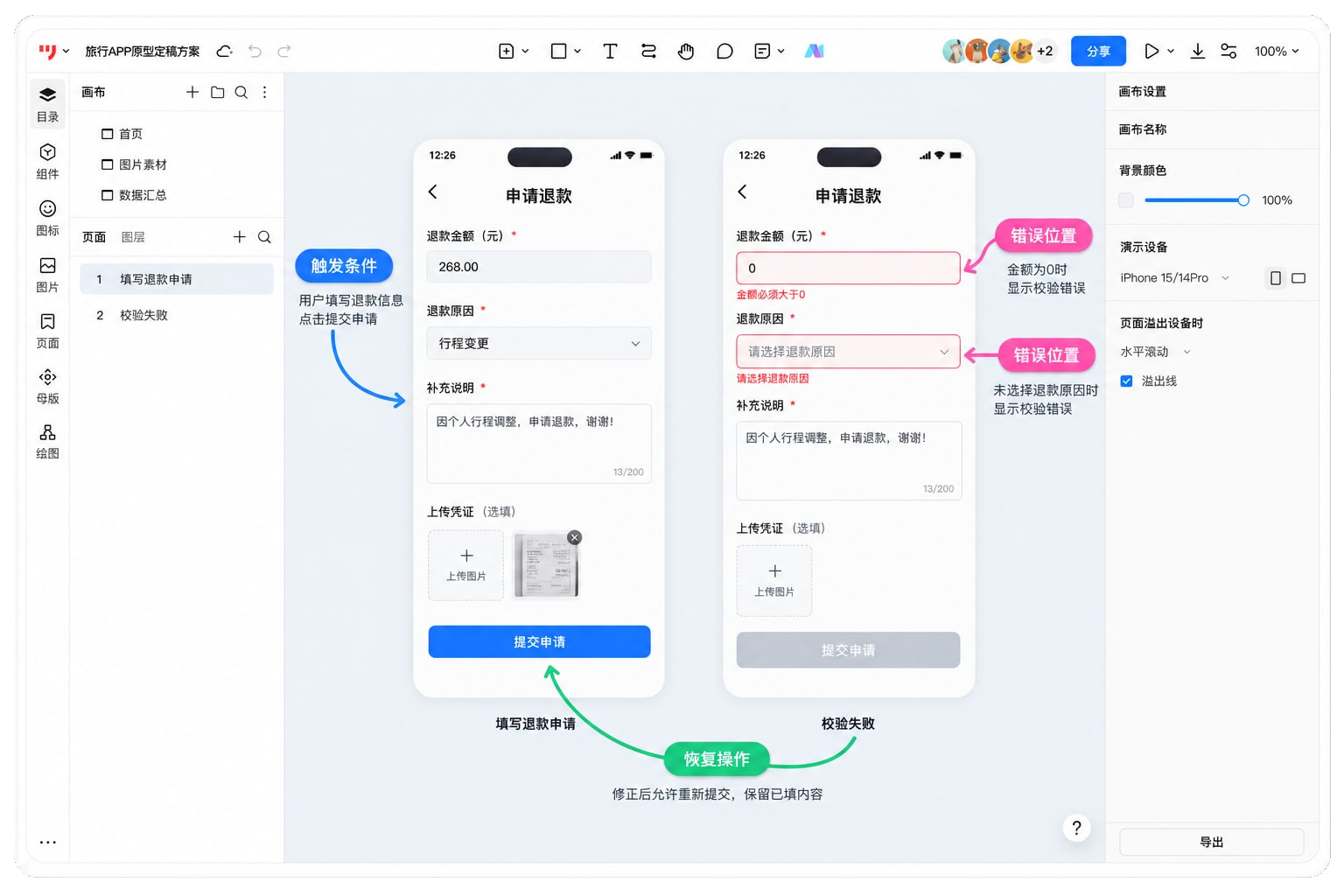
Task: Select the hand pan tool
Action: (686, 52)
